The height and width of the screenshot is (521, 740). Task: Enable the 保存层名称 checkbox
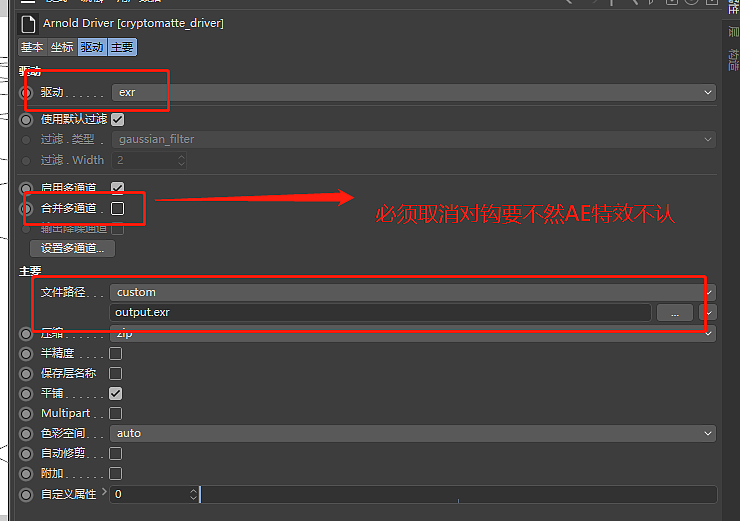[116, 374]
